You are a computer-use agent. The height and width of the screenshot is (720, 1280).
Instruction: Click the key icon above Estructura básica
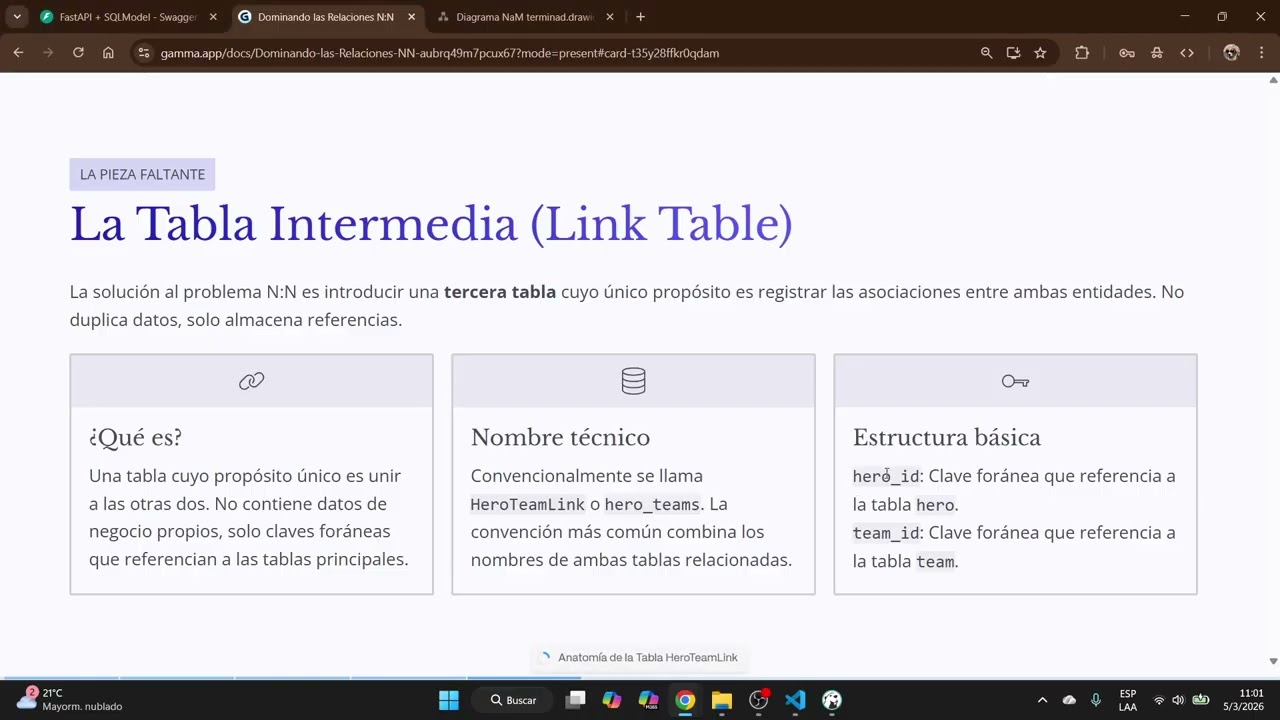point(1015,381)
